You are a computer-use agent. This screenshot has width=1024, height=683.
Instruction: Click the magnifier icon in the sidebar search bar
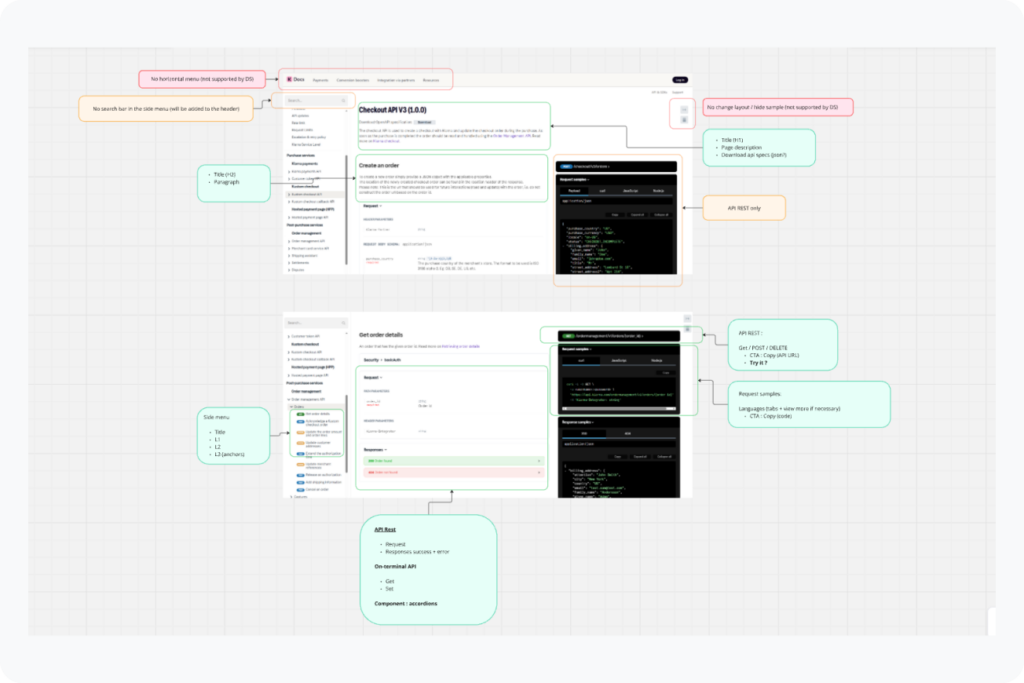tap(343, 100)
